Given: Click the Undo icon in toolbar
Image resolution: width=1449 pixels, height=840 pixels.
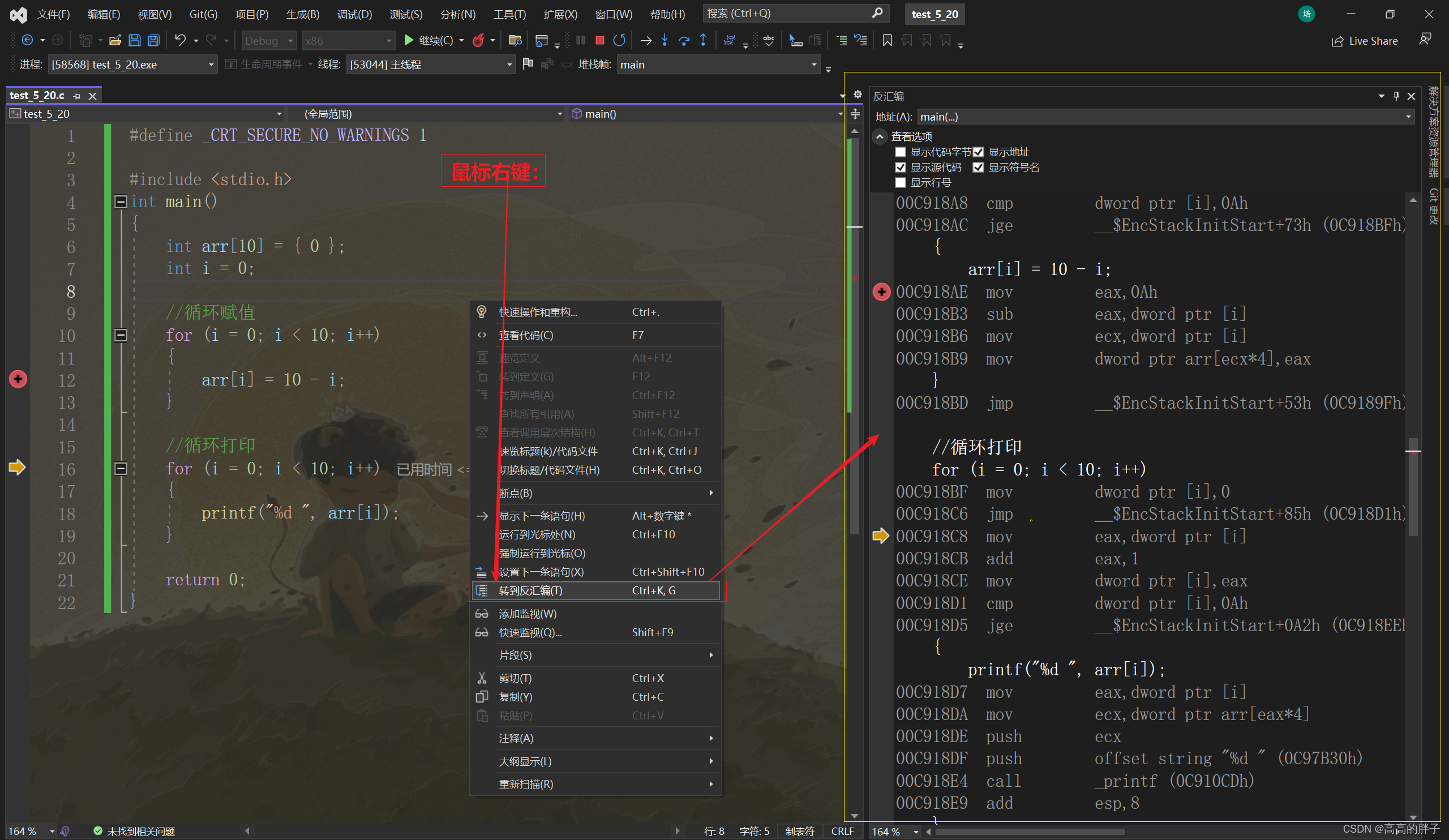Looking at the screenshot, I should (x=181, y=40).
